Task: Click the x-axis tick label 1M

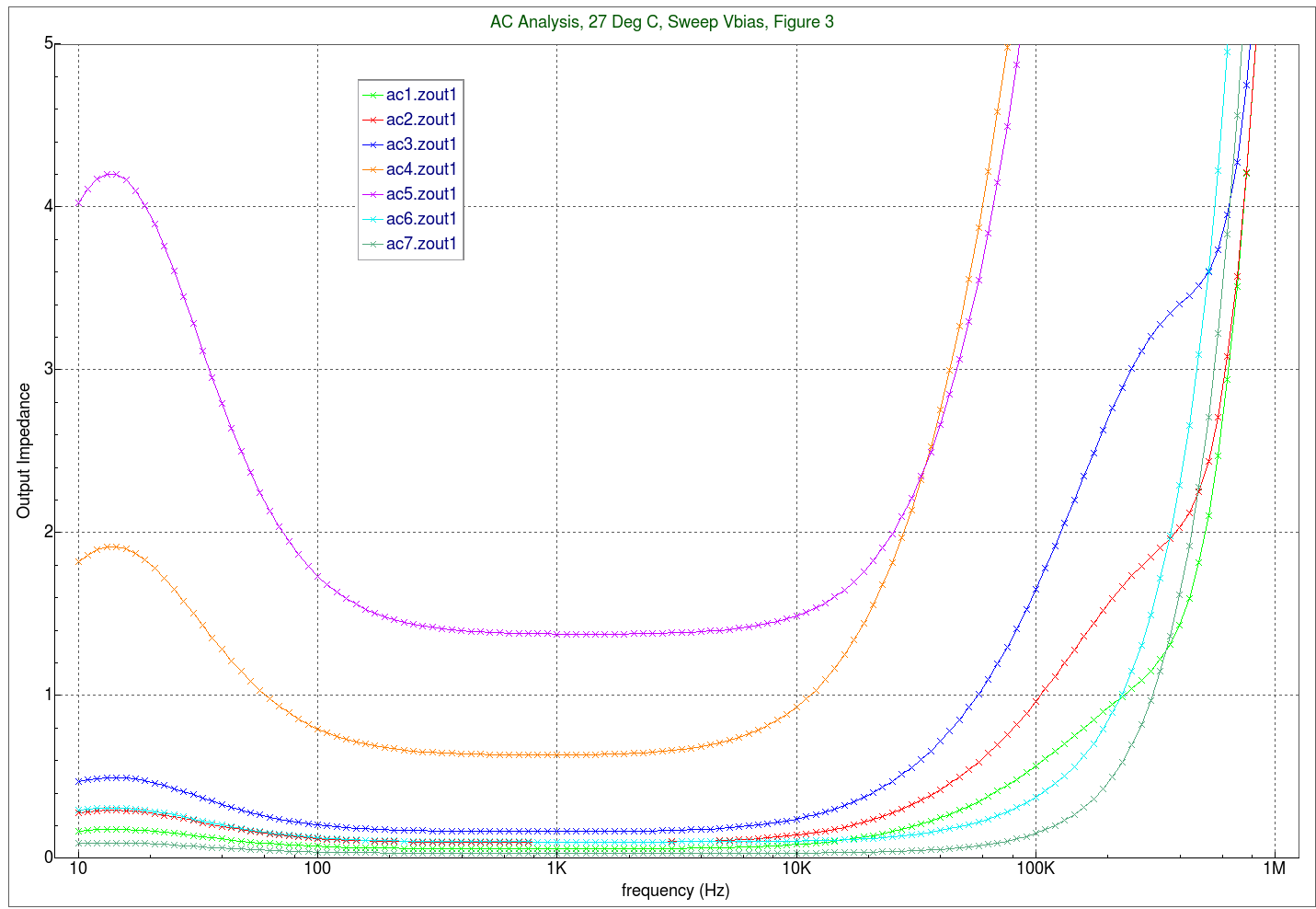Action: tap(1275, 869)
